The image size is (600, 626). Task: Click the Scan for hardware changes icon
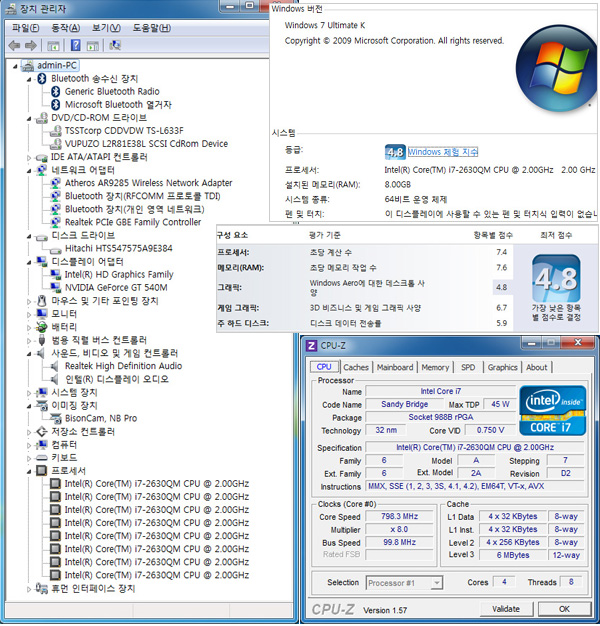tap(115, 45)
